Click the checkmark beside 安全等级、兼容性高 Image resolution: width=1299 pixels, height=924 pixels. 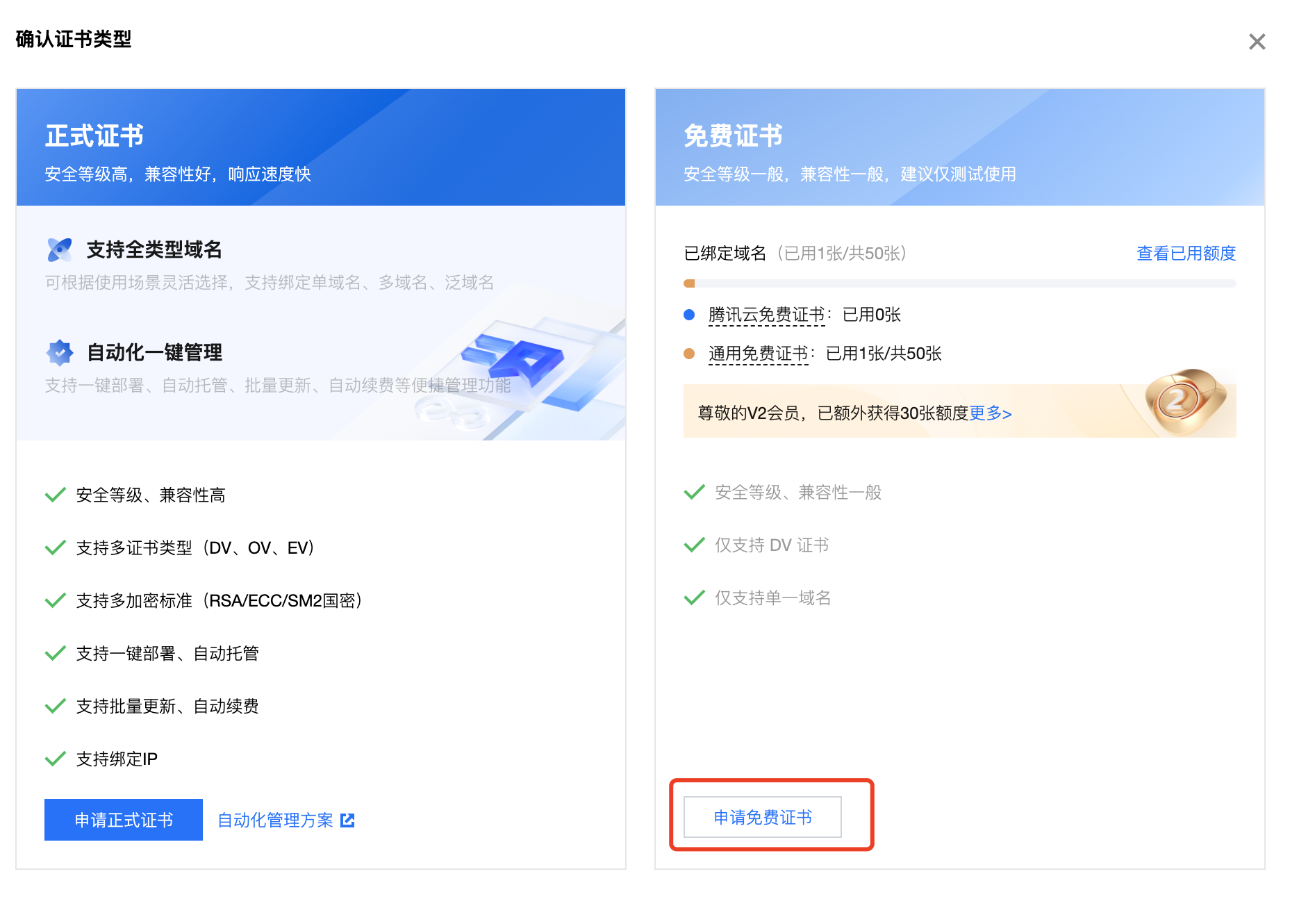56,495
